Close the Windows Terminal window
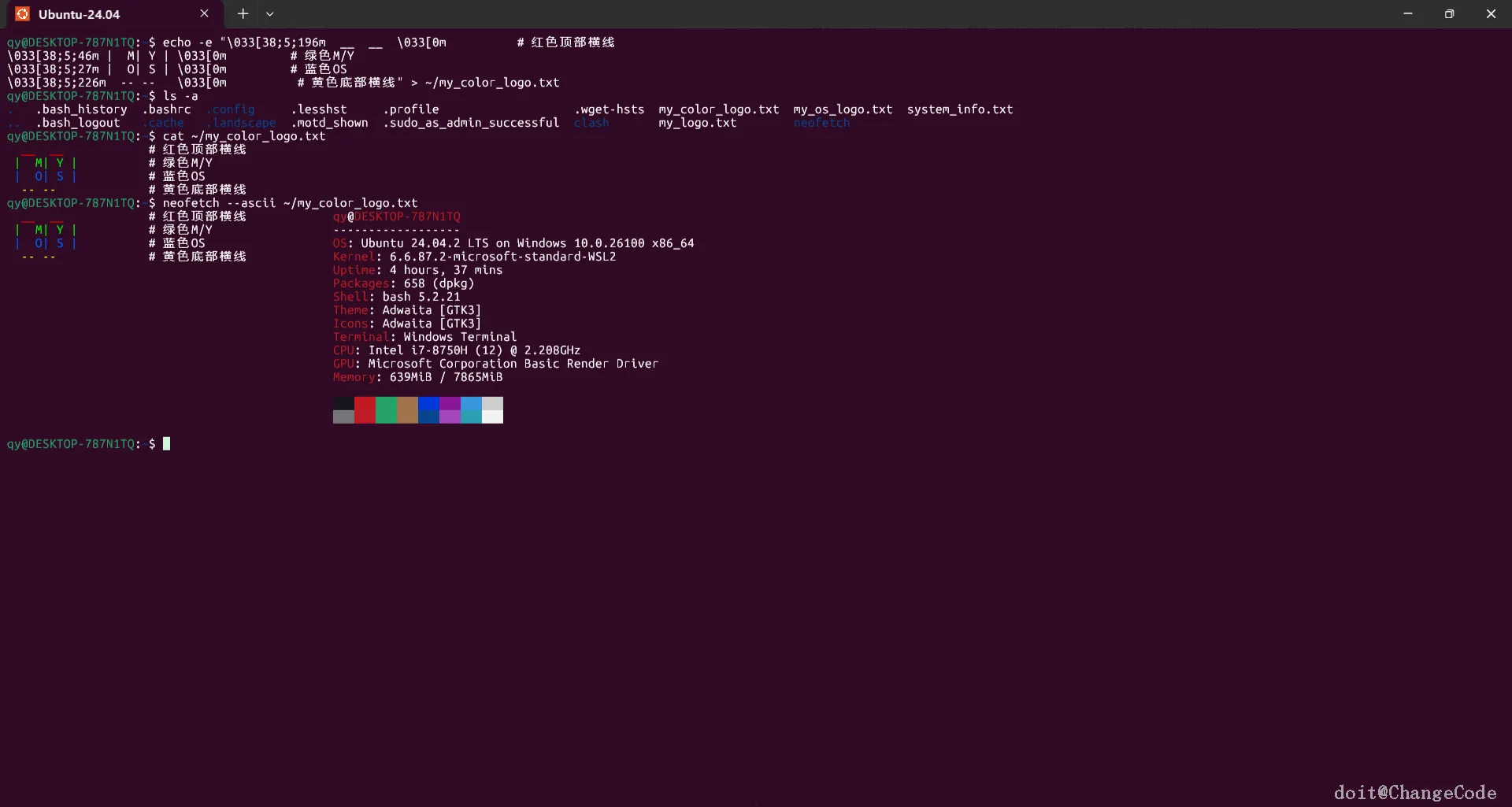Image resolution: width=1512 pixels, height=807 pixels. [1491, 13]
